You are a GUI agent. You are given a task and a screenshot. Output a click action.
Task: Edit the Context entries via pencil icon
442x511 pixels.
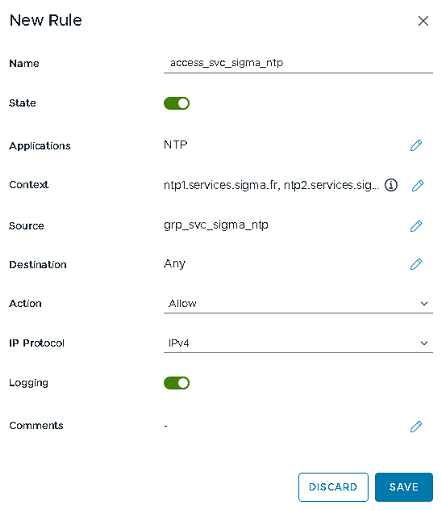(x=417, y=186)
